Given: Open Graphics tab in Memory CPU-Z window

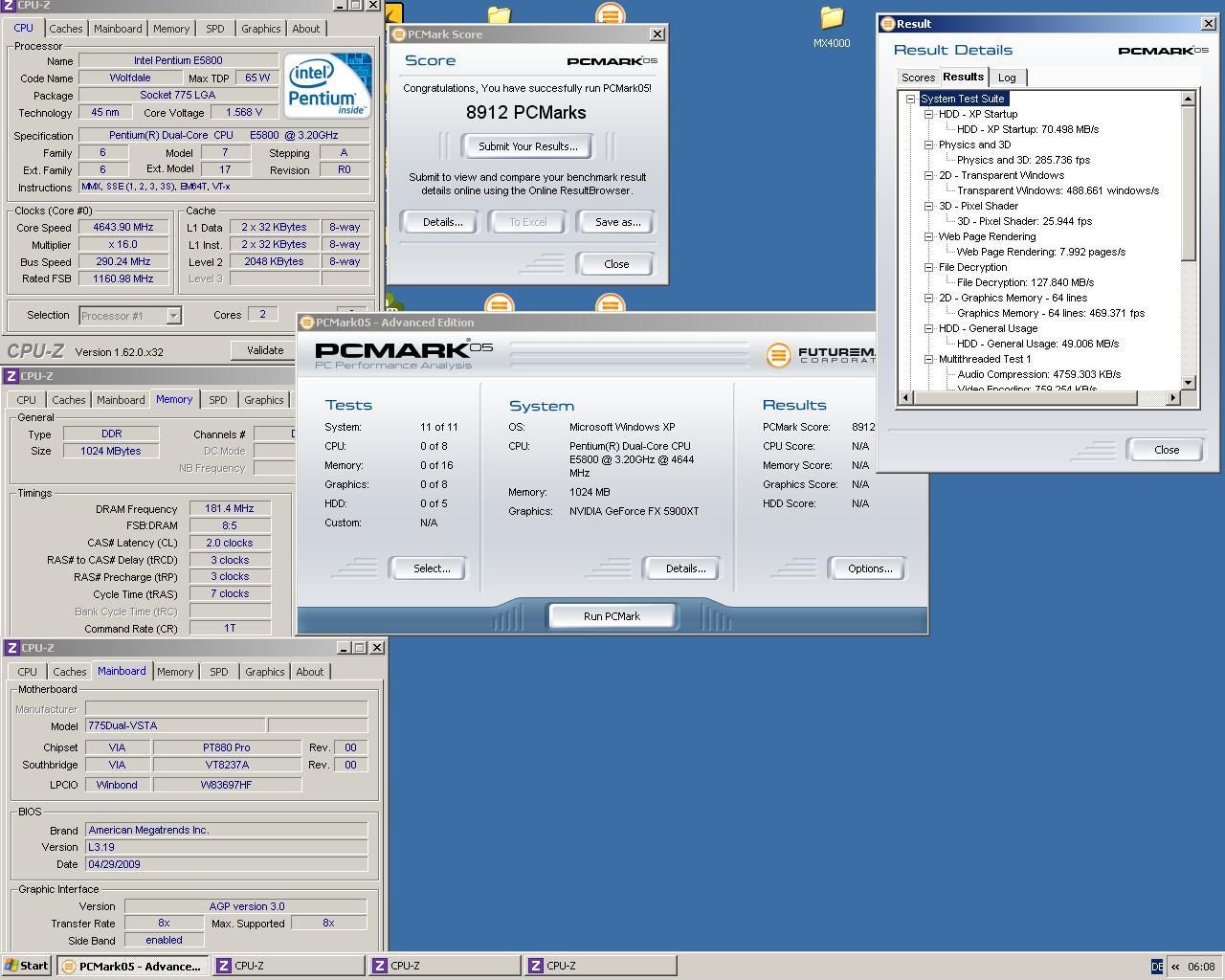Looking at the screenshot, I should click(x=264, y=400).
